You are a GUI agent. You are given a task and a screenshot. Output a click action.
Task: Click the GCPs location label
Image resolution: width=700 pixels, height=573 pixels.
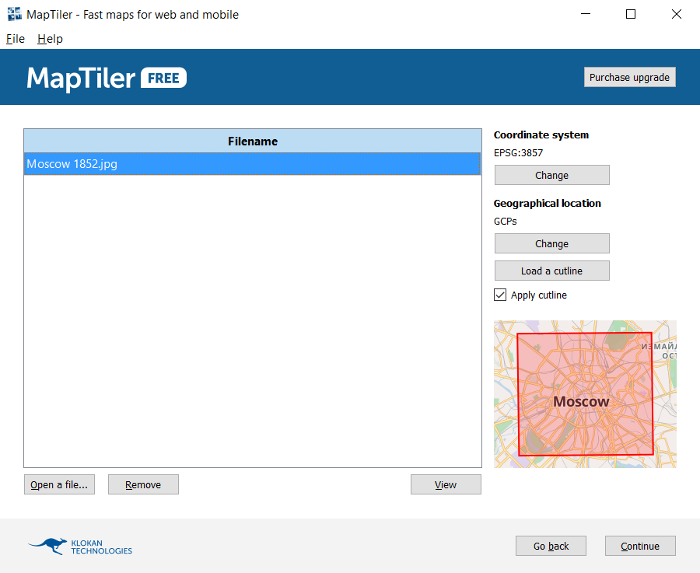[505, 221]
